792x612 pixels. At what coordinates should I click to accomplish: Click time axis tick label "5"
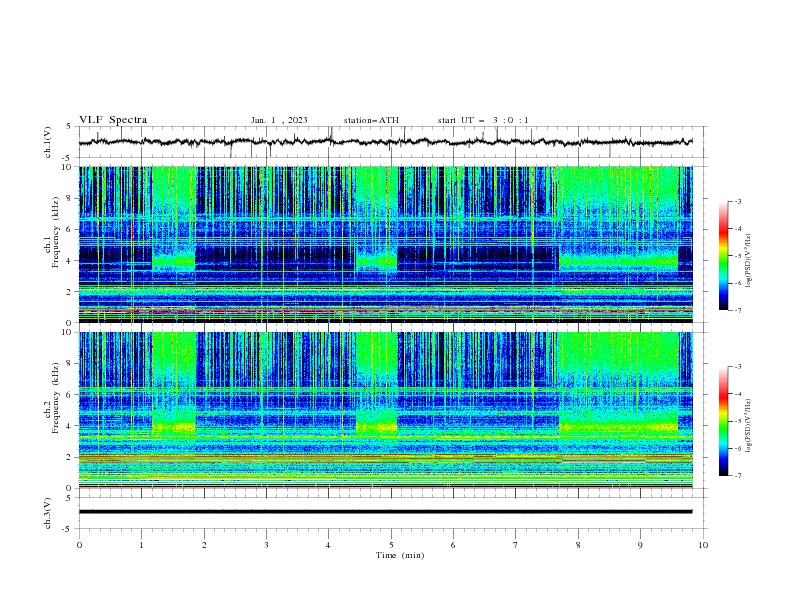pyautogui.click(x=391, y=545)
